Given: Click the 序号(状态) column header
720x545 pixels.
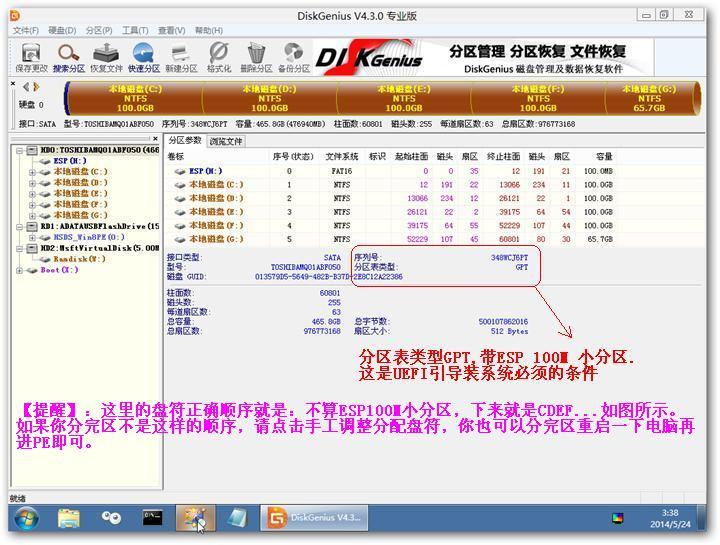Looking at the screenshot, I should coord(293,157).
